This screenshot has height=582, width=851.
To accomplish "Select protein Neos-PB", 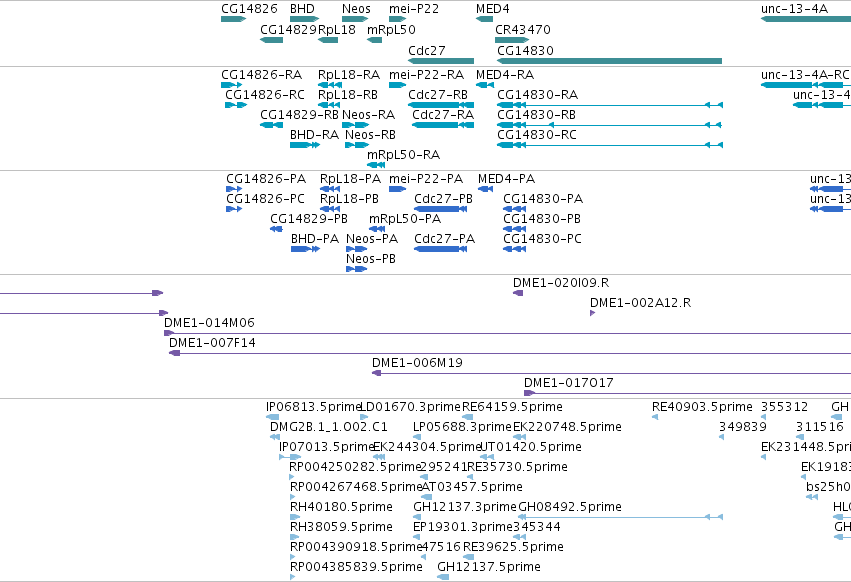I will point(357,270).
